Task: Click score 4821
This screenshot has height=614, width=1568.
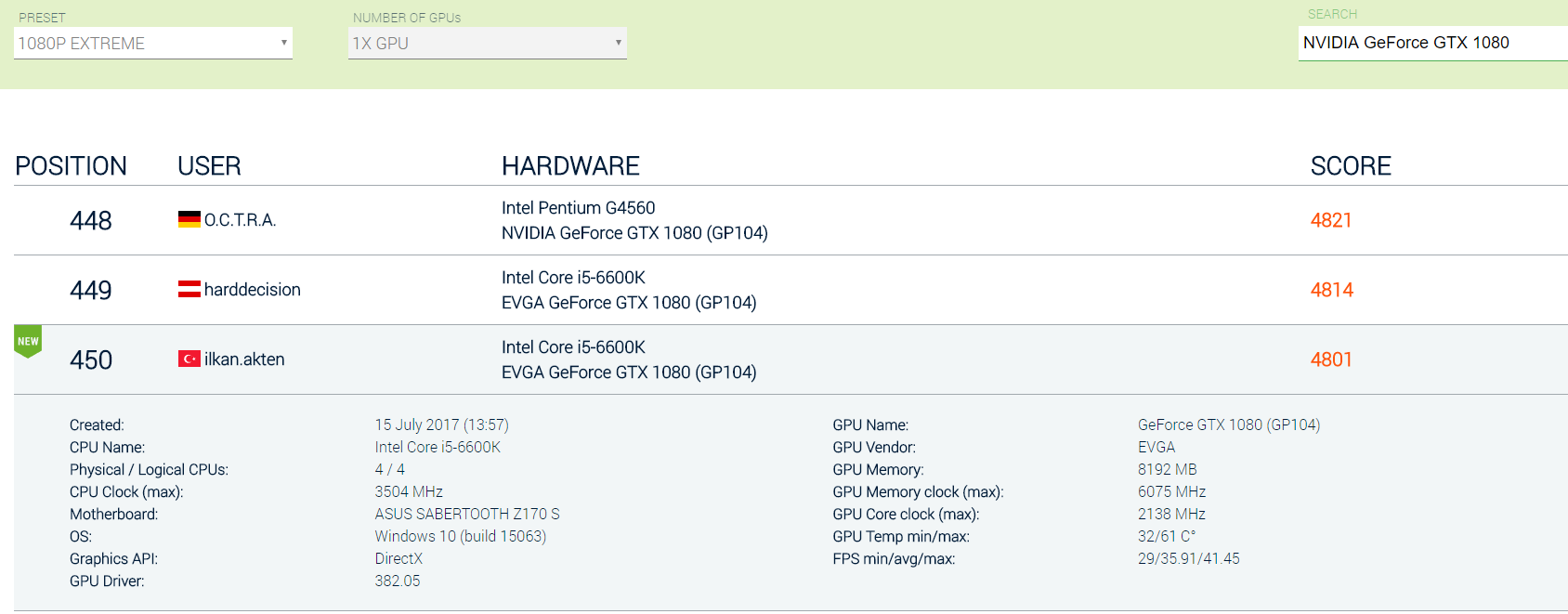Action: 1331,220
